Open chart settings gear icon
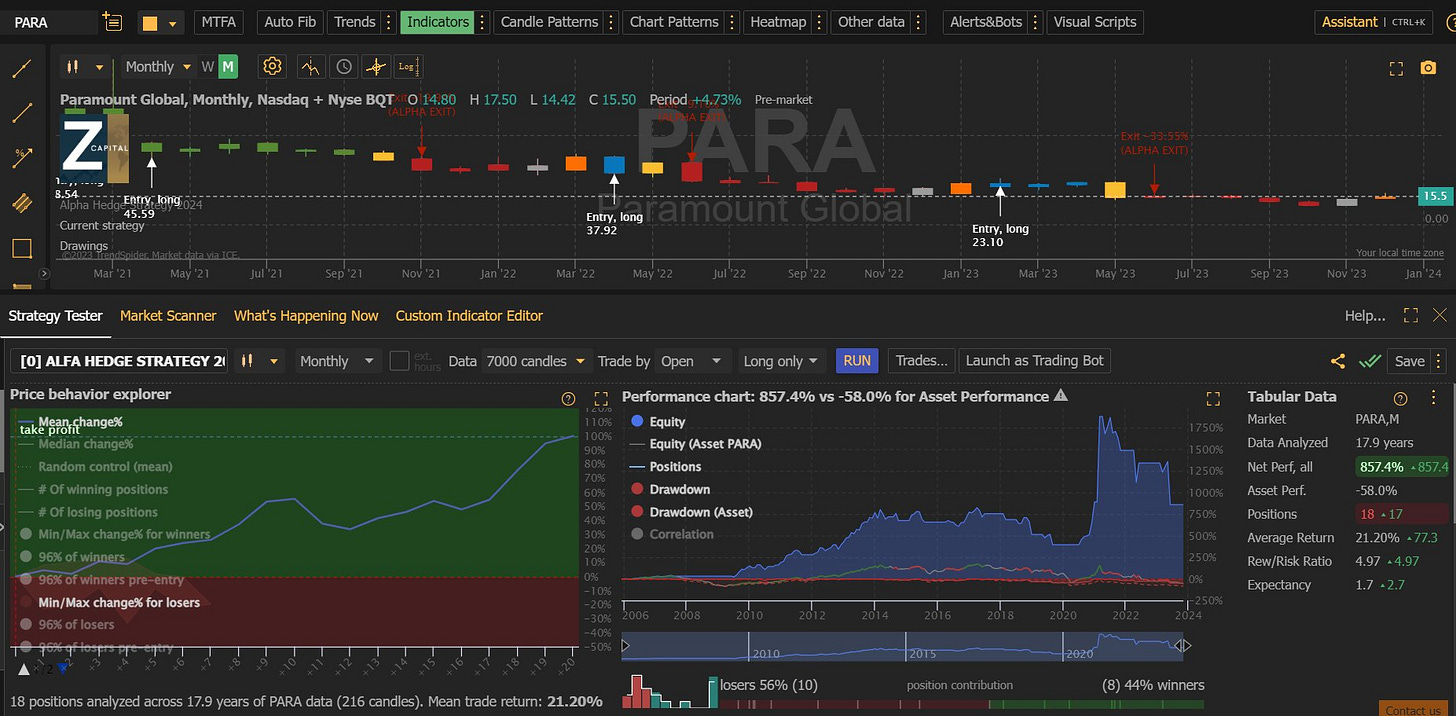The width and height of the screenshot is (1456, 716). [272, 67]
